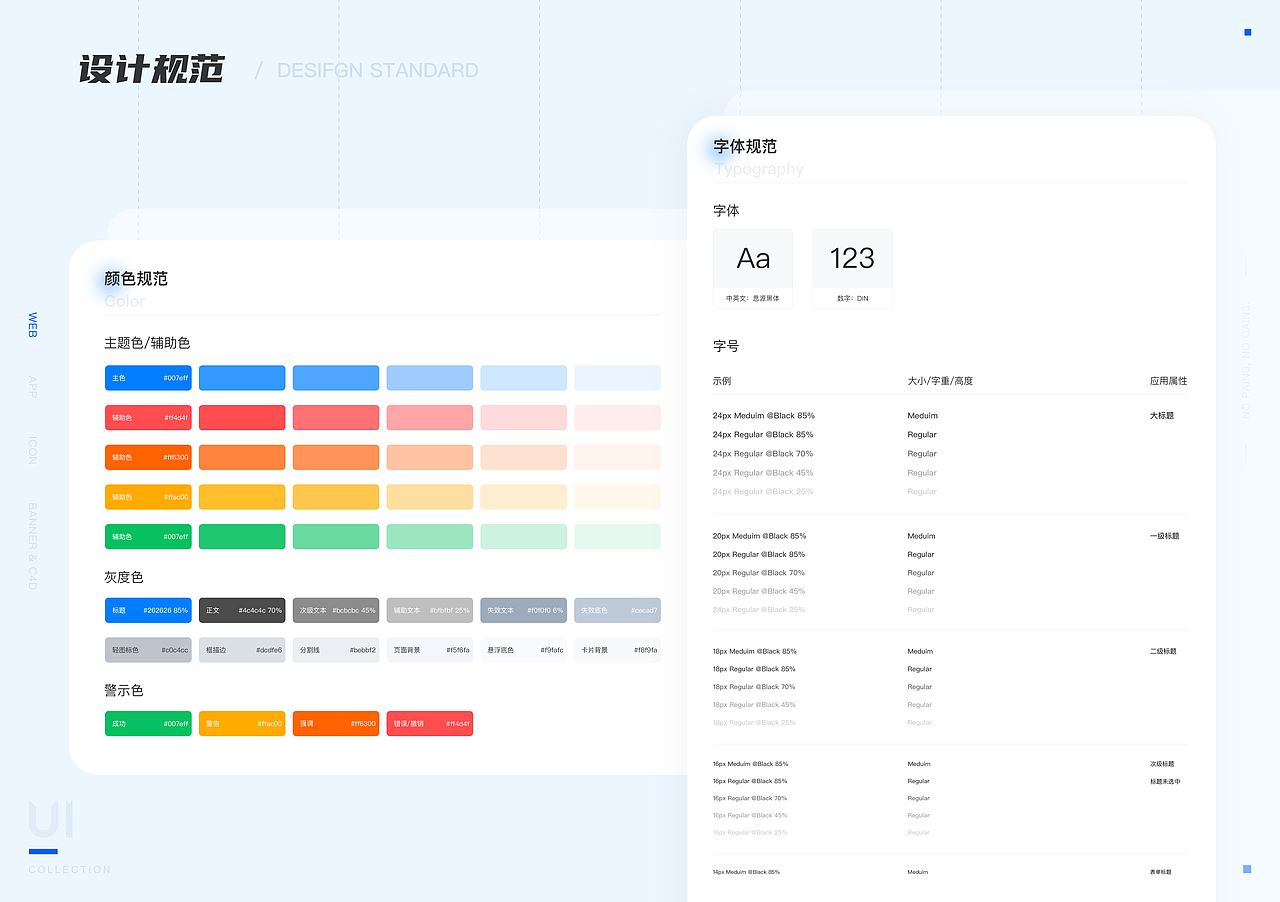The image size is (1280, 902).
Task: Pick the 辅助色 #ff4d4f red swatch
Action: [x=148, y=418]
